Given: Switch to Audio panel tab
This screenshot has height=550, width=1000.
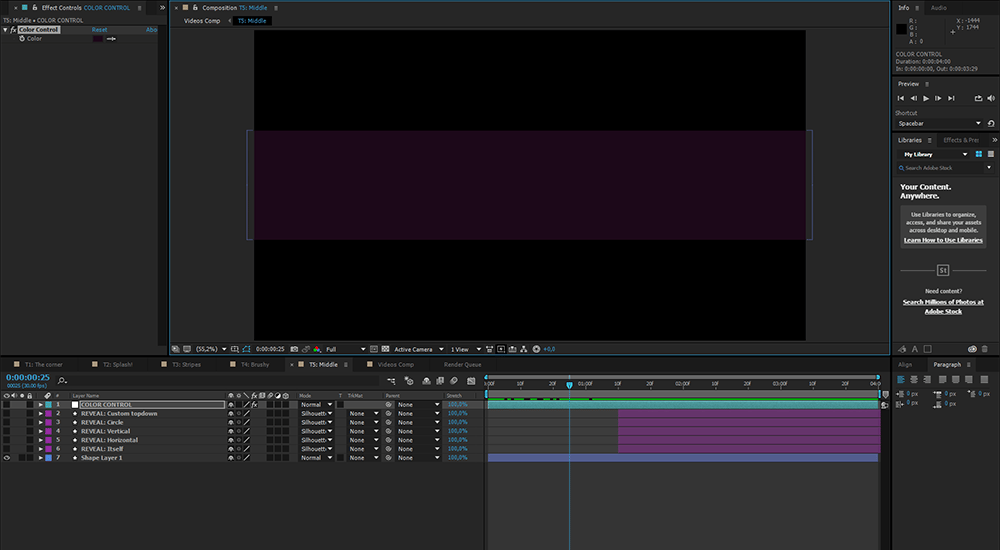Looking at the screenshot, I should pos(938,8).
